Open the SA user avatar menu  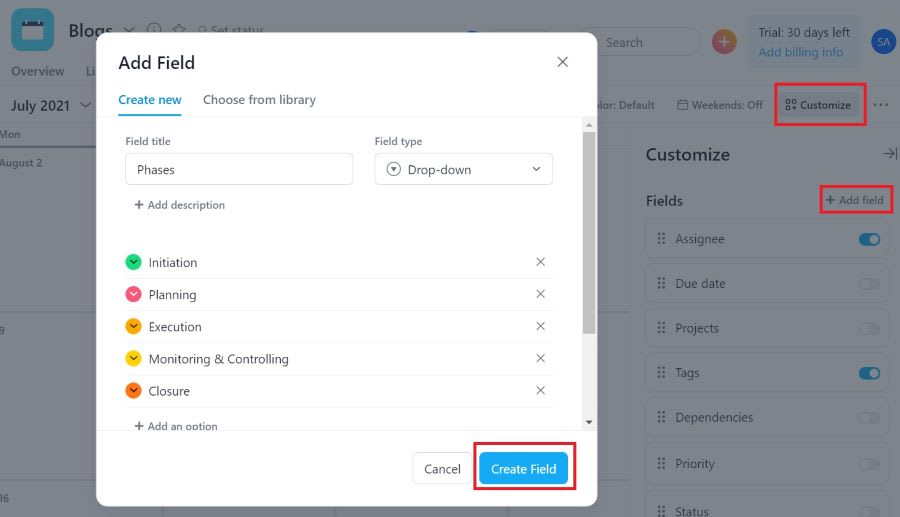(x=883, y=42)
